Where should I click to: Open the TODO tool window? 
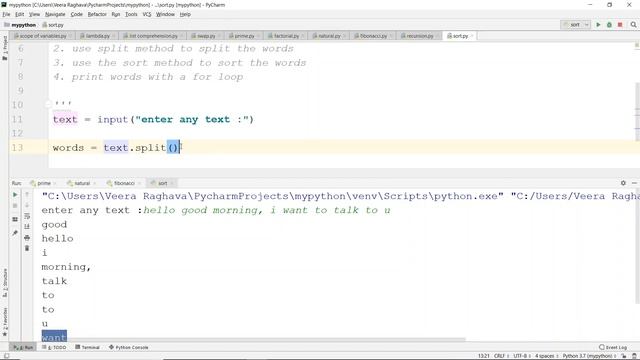tap(54, 347)
